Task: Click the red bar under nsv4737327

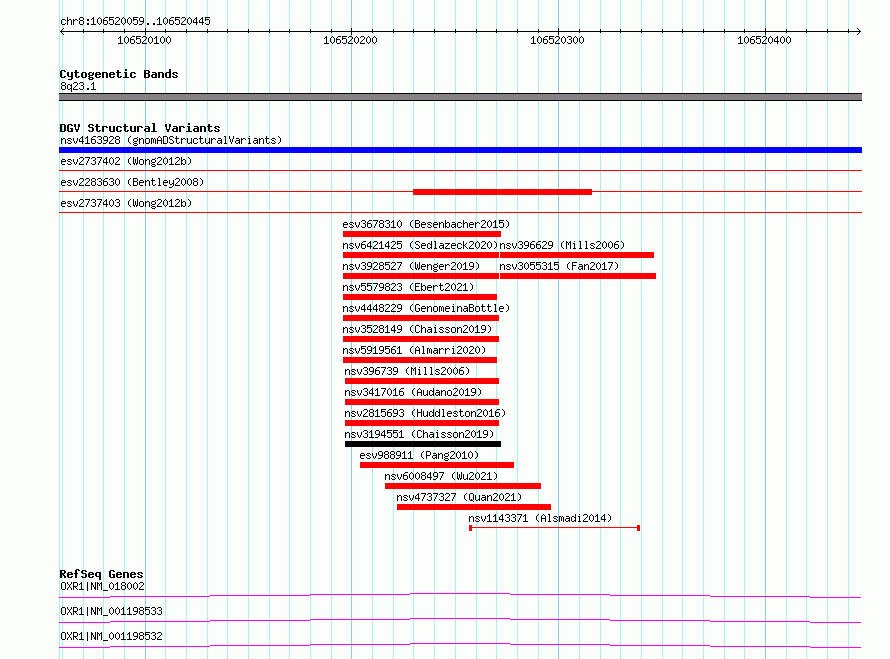Action: pyautogui.click(x=474, y=507)
